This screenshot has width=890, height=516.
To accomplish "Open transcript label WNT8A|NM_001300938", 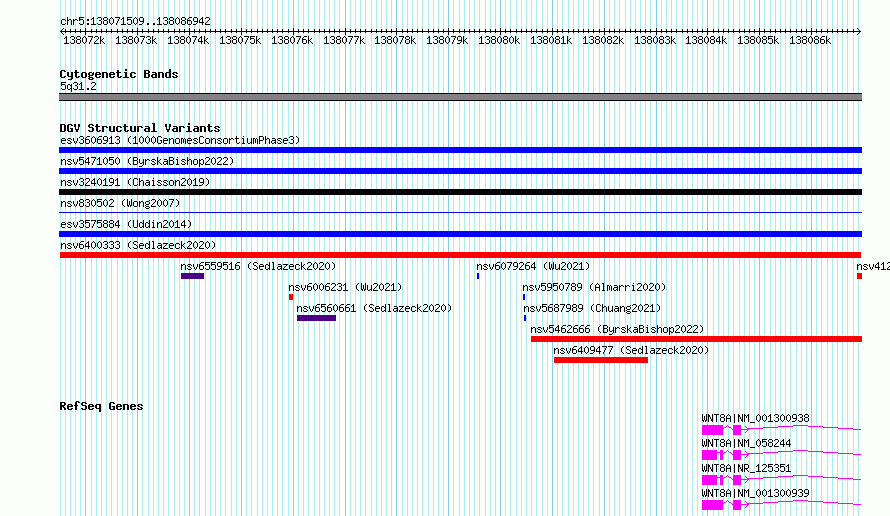I will pyautogui.click(x=755, y=418).
